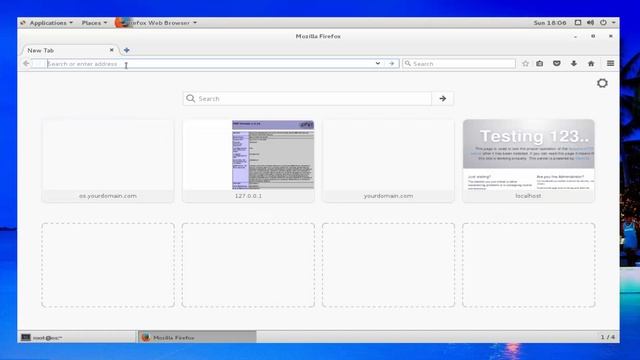Click the go arrow in address bar
The image size is (640, 360).
click(391, 64)
